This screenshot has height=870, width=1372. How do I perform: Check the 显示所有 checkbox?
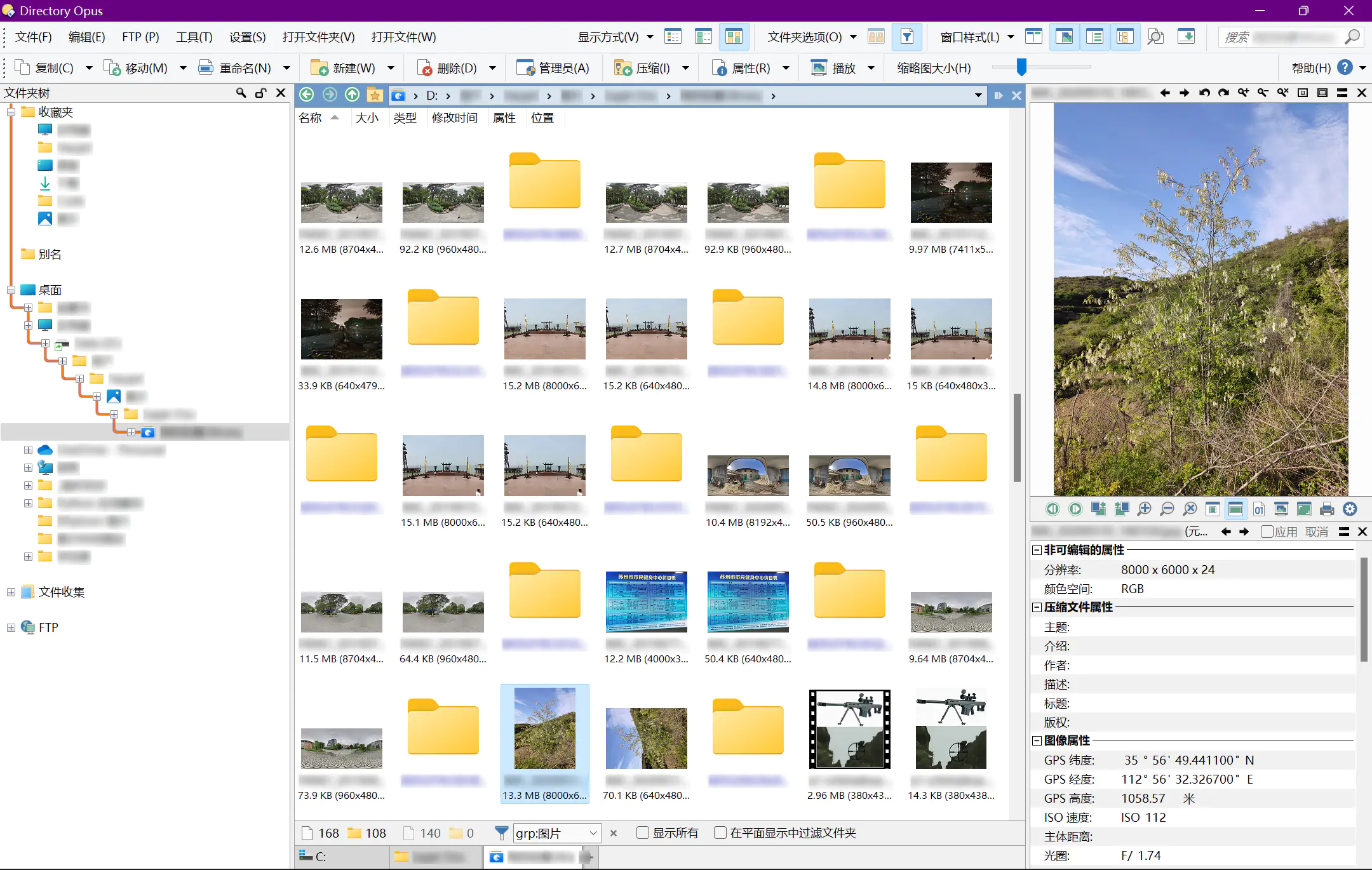pos(643,833)
